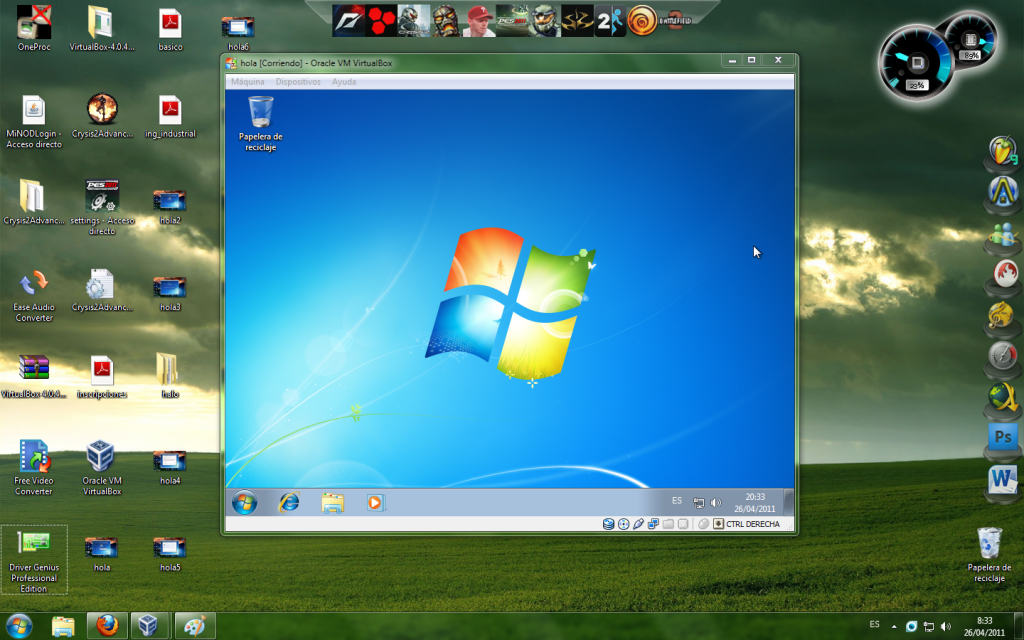The height and width of the screenshot is (640, 1024).
Task: Open the Ayuda menu in VirtualBox
Action: [344, 82]
